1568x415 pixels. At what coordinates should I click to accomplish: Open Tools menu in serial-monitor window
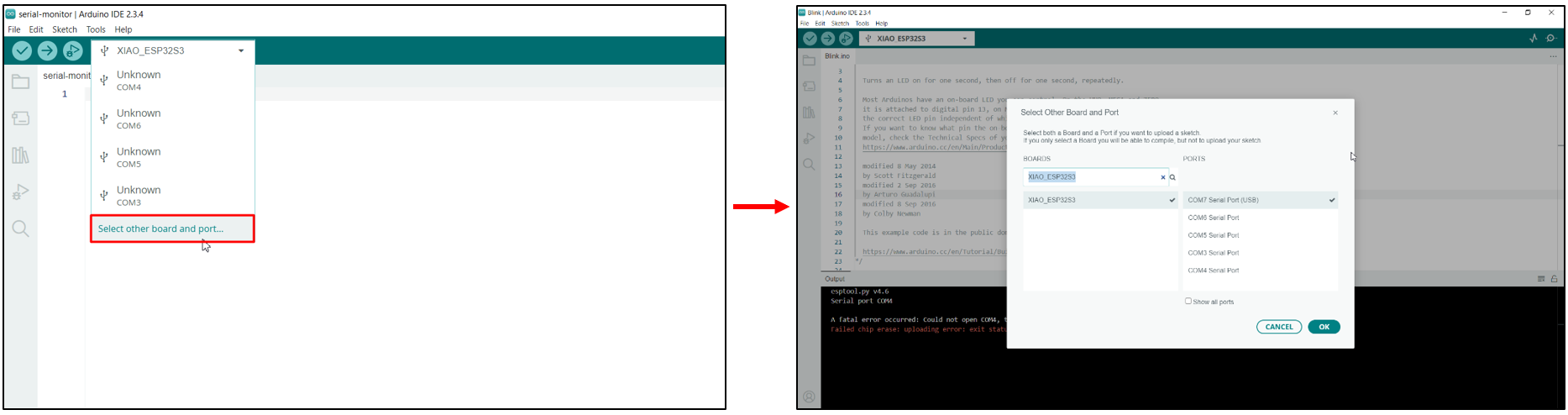pos(96,29)
